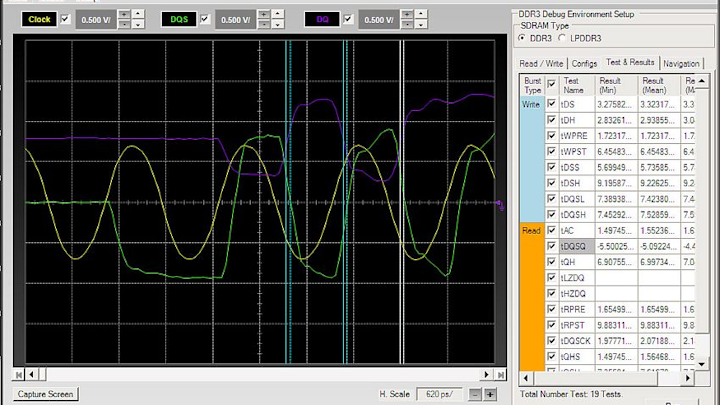Select the tDQSQ test name cell
Screen dimensions: 720x405
576,246
